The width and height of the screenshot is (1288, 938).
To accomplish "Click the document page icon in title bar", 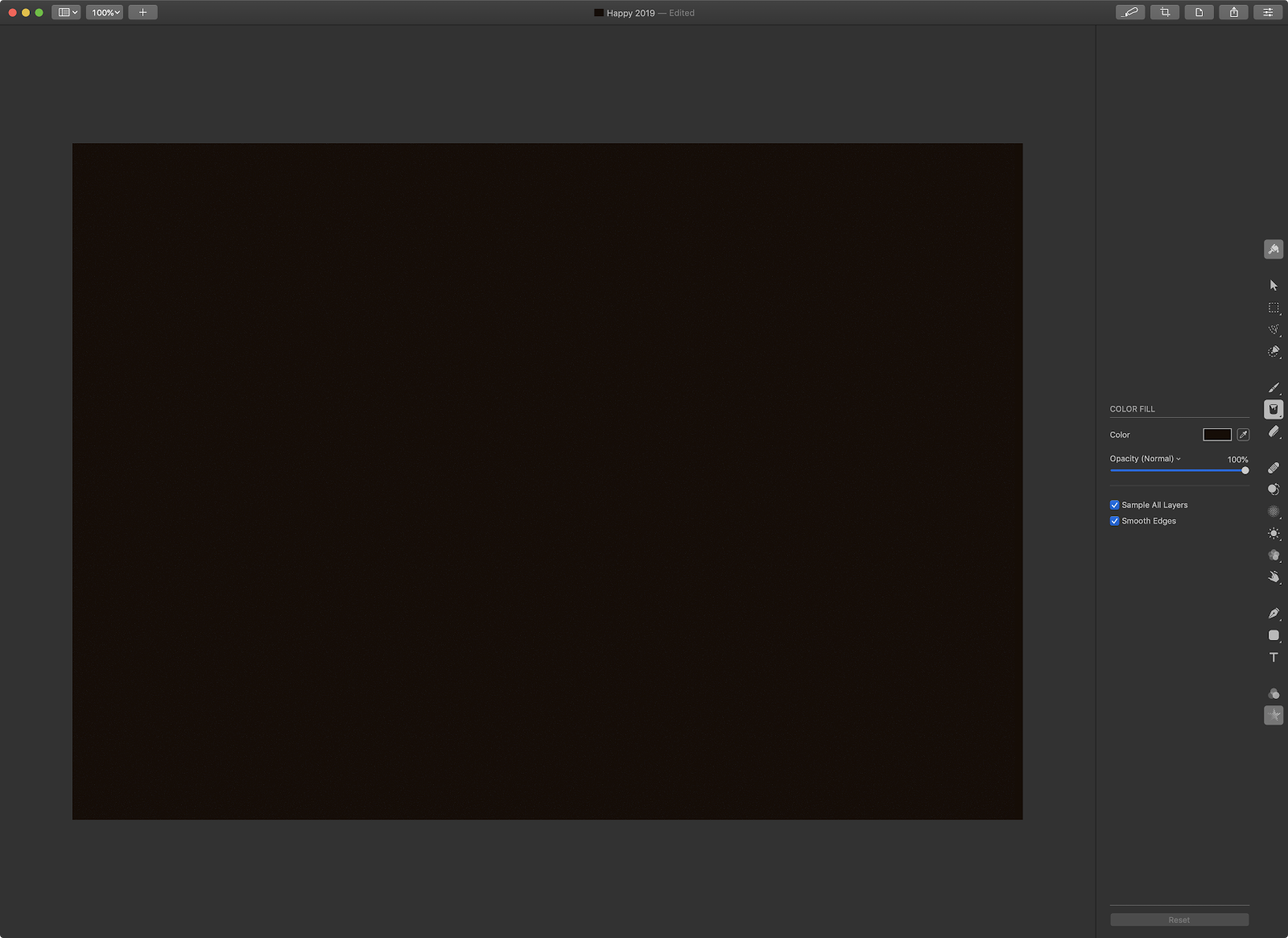I will tap(1199, 12).
